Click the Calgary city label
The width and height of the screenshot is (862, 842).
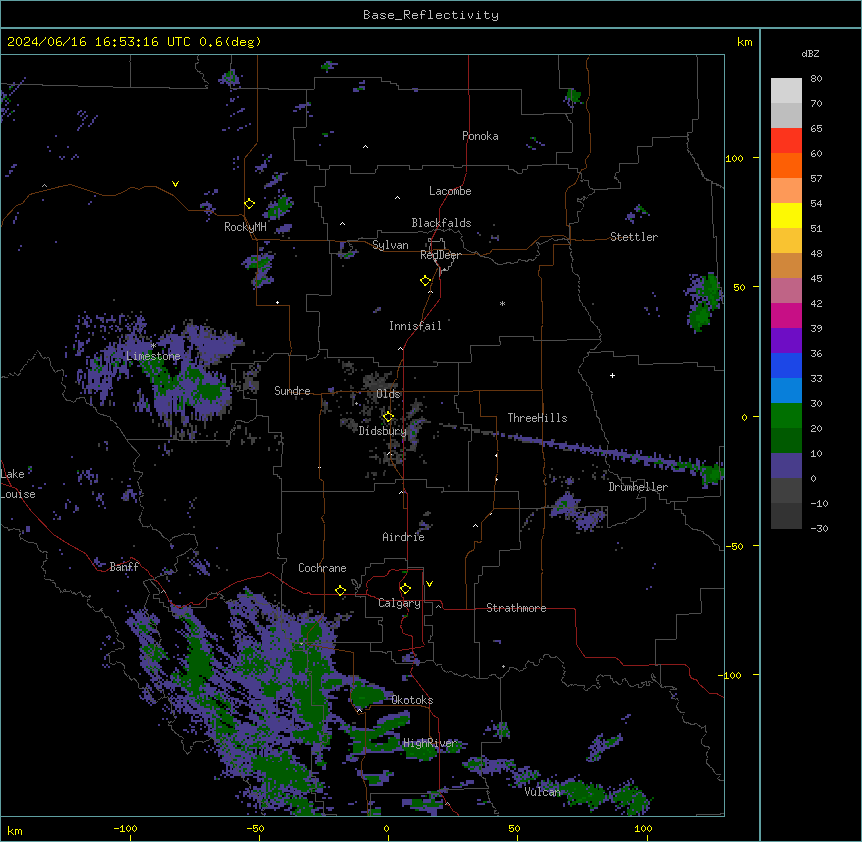[399, 603]
